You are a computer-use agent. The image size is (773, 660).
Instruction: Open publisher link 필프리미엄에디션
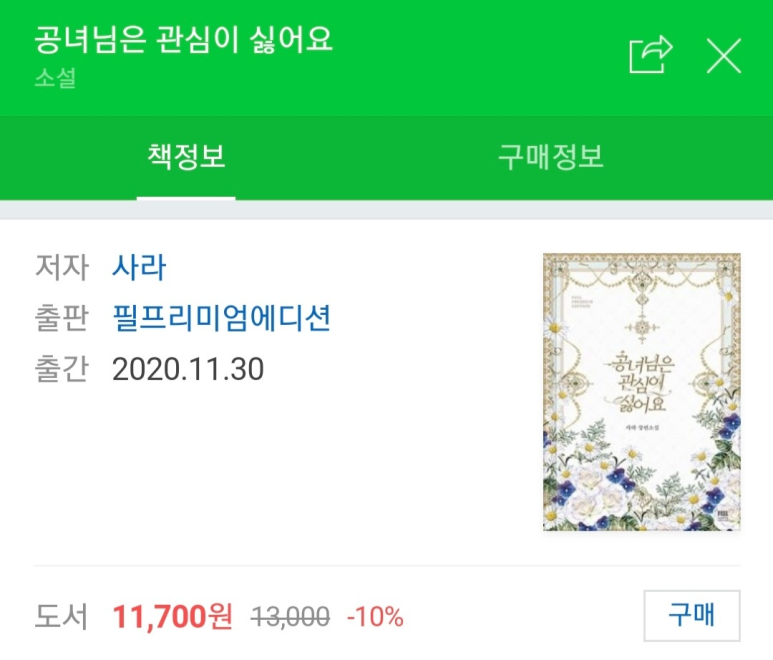pos(222,319)
